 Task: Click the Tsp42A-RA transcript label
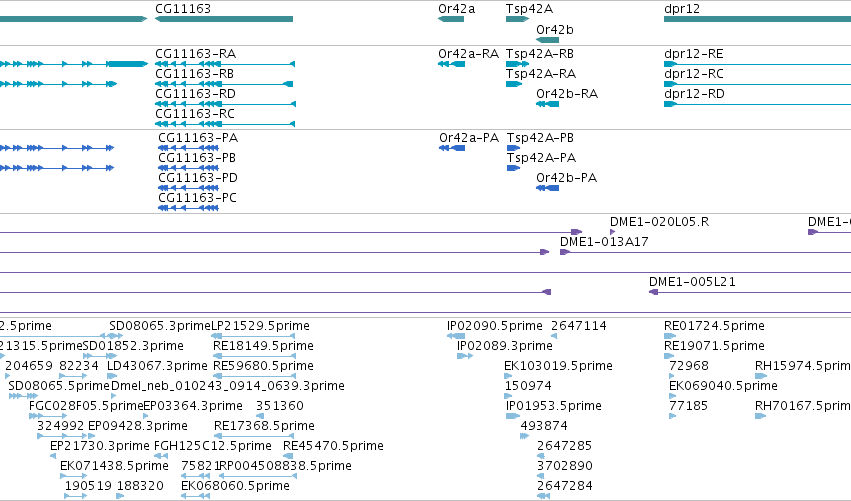(541, 74)
